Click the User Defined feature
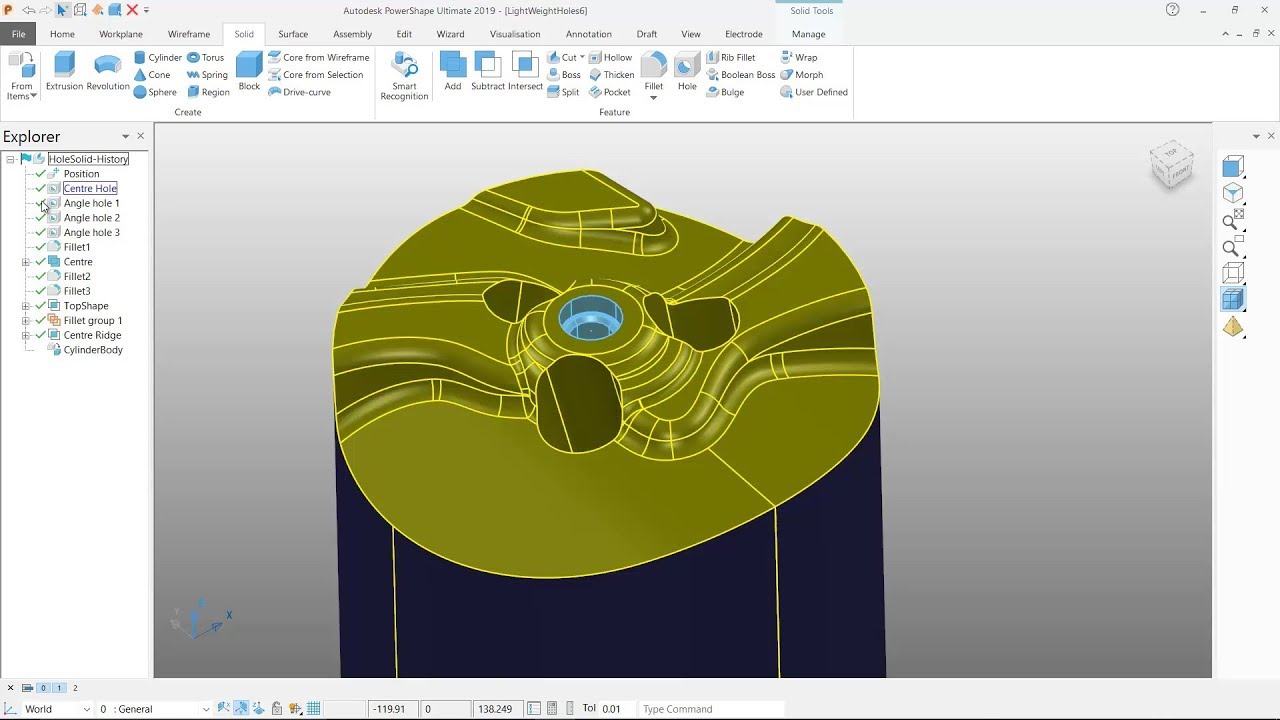 pos(814,92)
